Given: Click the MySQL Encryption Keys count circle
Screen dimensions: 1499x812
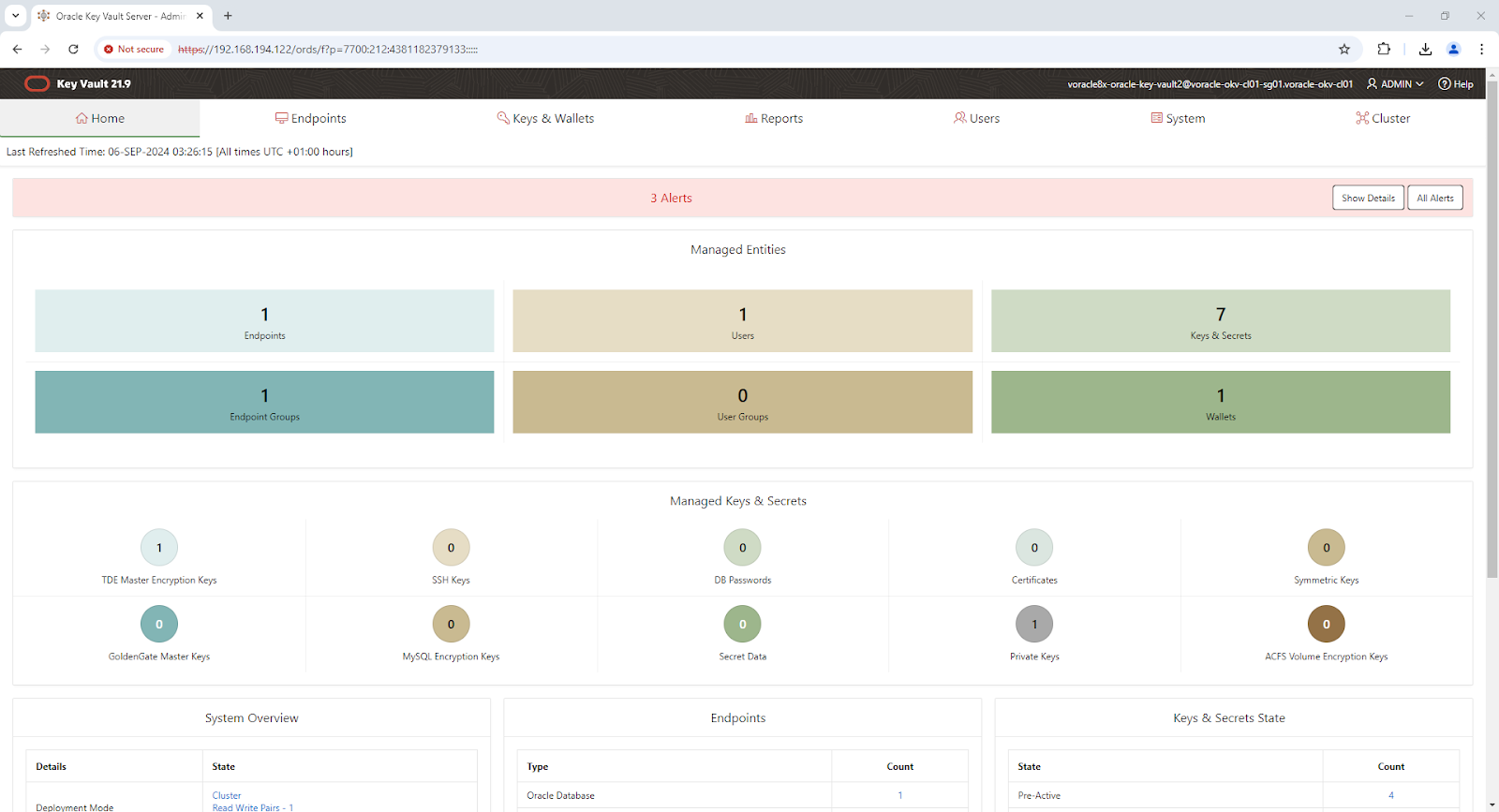Looking at the screenshot, I should pyautogui.click(x=451, y=624).
